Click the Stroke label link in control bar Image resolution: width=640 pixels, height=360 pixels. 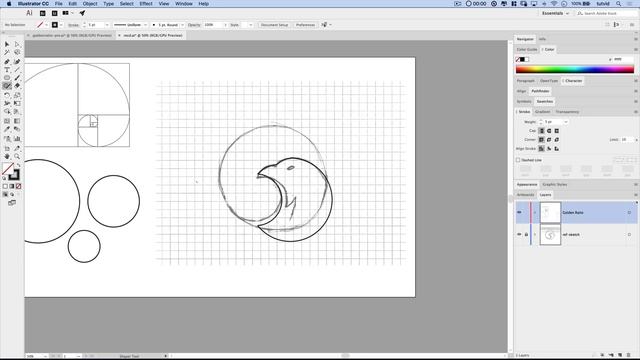[73, 25]
